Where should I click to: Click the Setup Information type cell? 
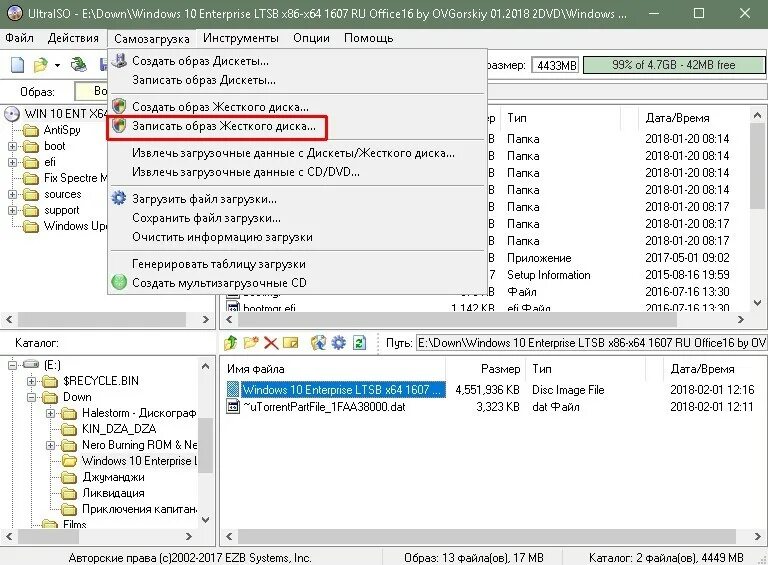click(549, 275)
